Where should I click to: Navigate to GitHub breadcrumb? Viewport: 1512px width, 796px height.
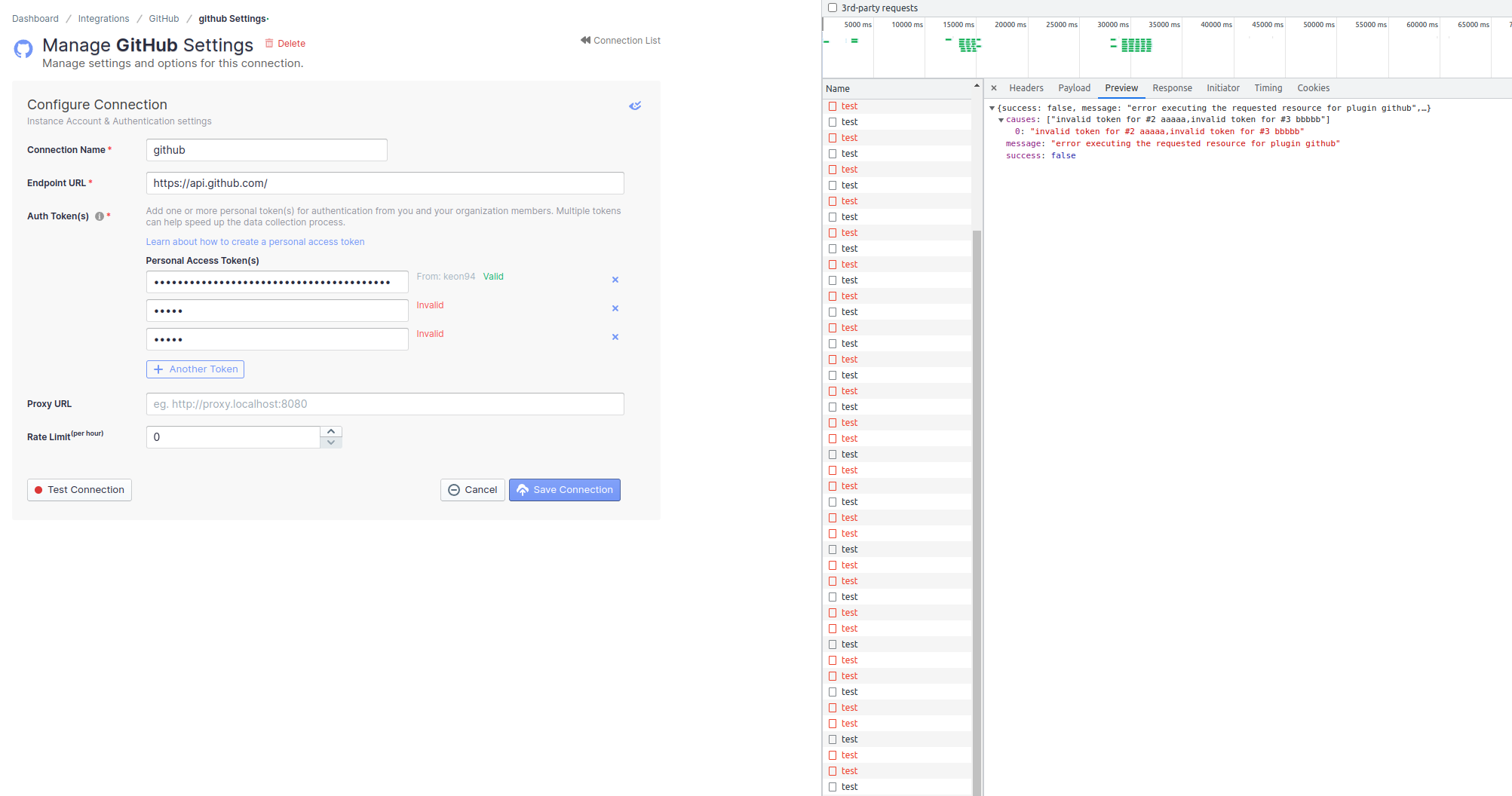tap(164, 19)
